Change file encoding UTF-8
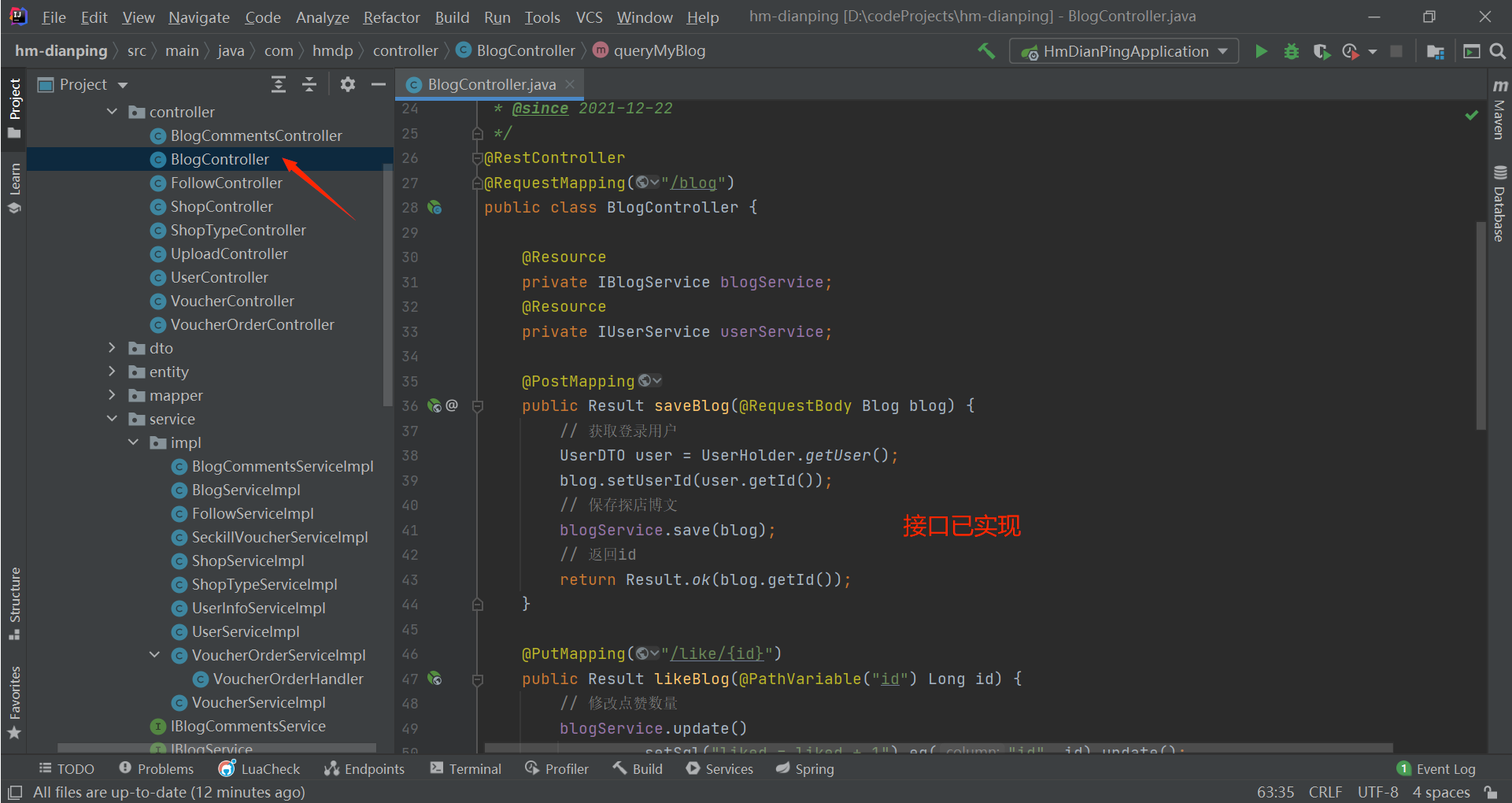The width and height of the screenshot is (1512, 803). click(1377, 792)
